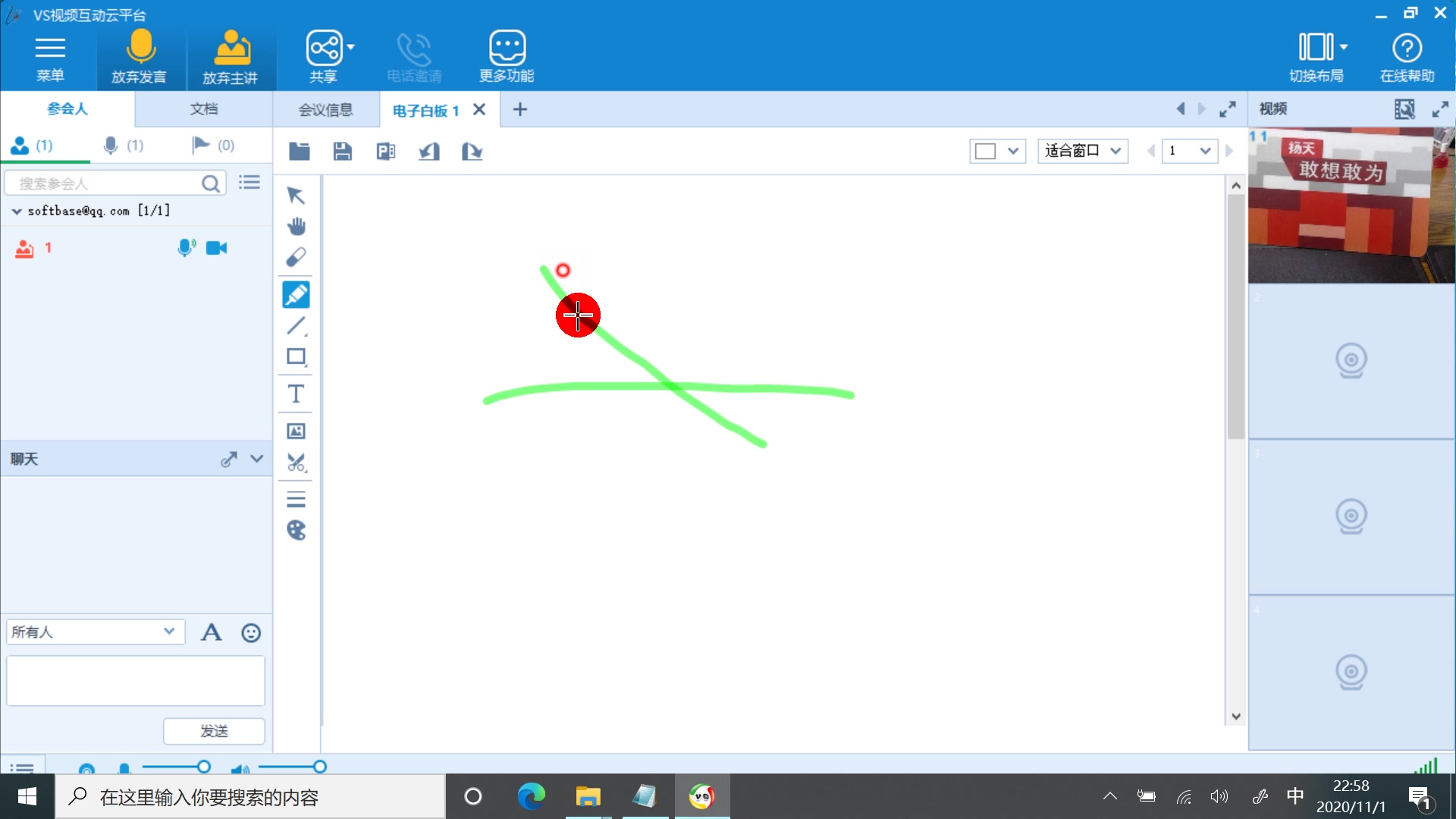Select the text T tool
1456x819 pixels.
click(x=296, y=394)
